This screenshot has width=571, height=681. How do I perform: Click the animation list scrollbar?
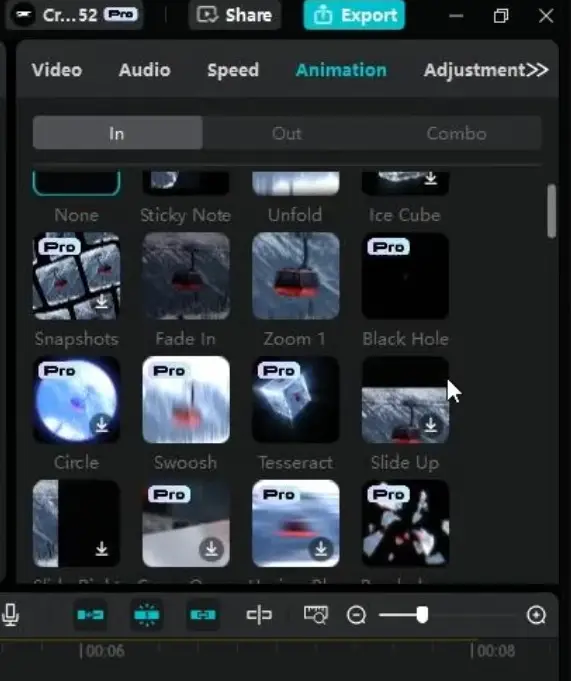(551, 211)
